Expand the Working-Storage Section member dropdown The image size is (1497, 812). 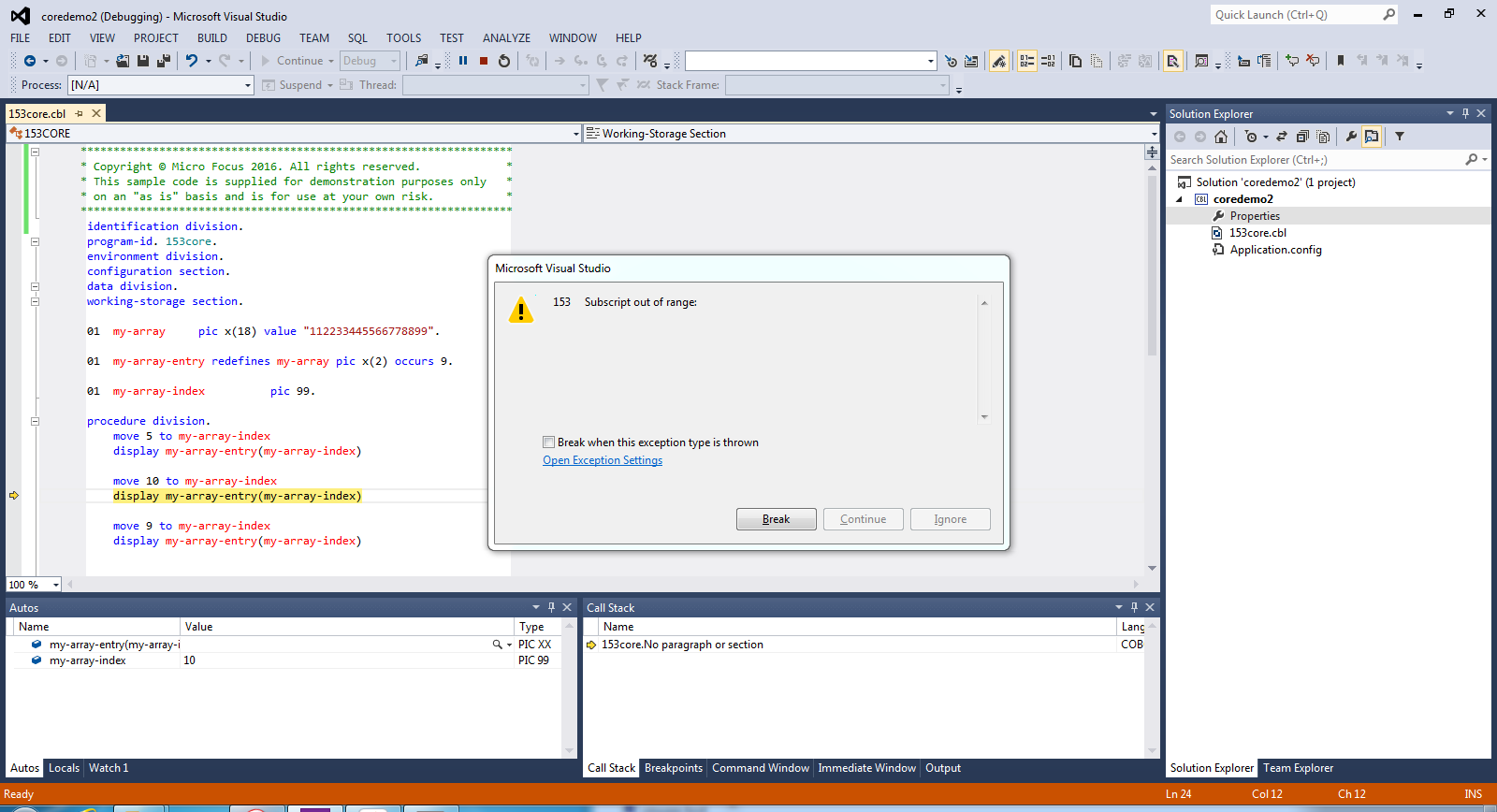click(1154, 134)
